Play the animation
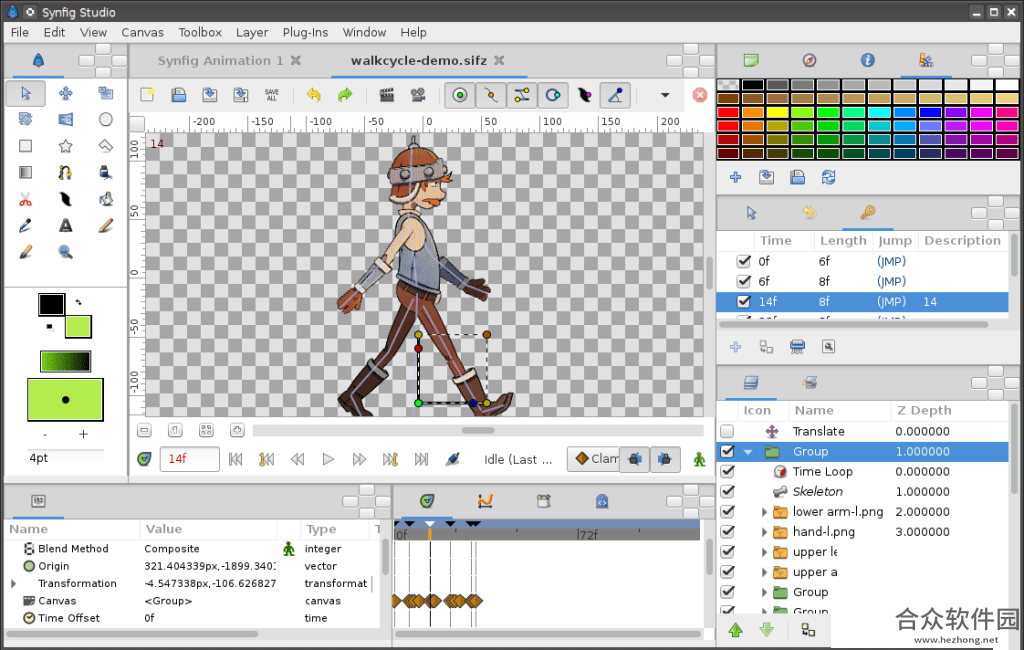1024x650 pixels. (x=328, y=459)
